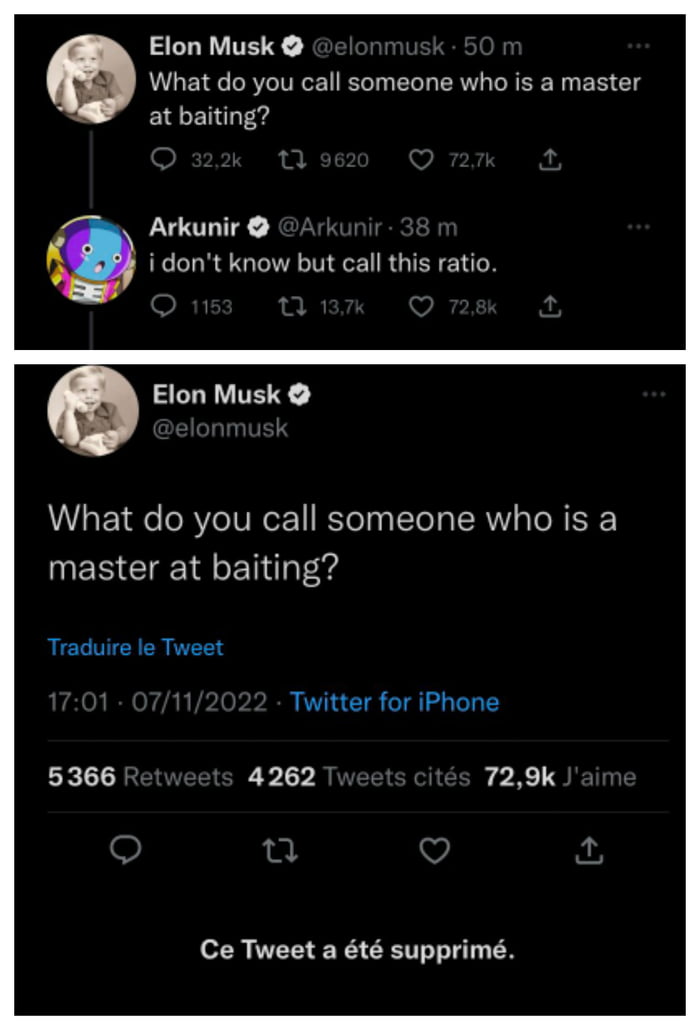Screen dimensions: 700x1030
Task: Reply to Elon Musk's tweet in thread
Action: [165, 160]
